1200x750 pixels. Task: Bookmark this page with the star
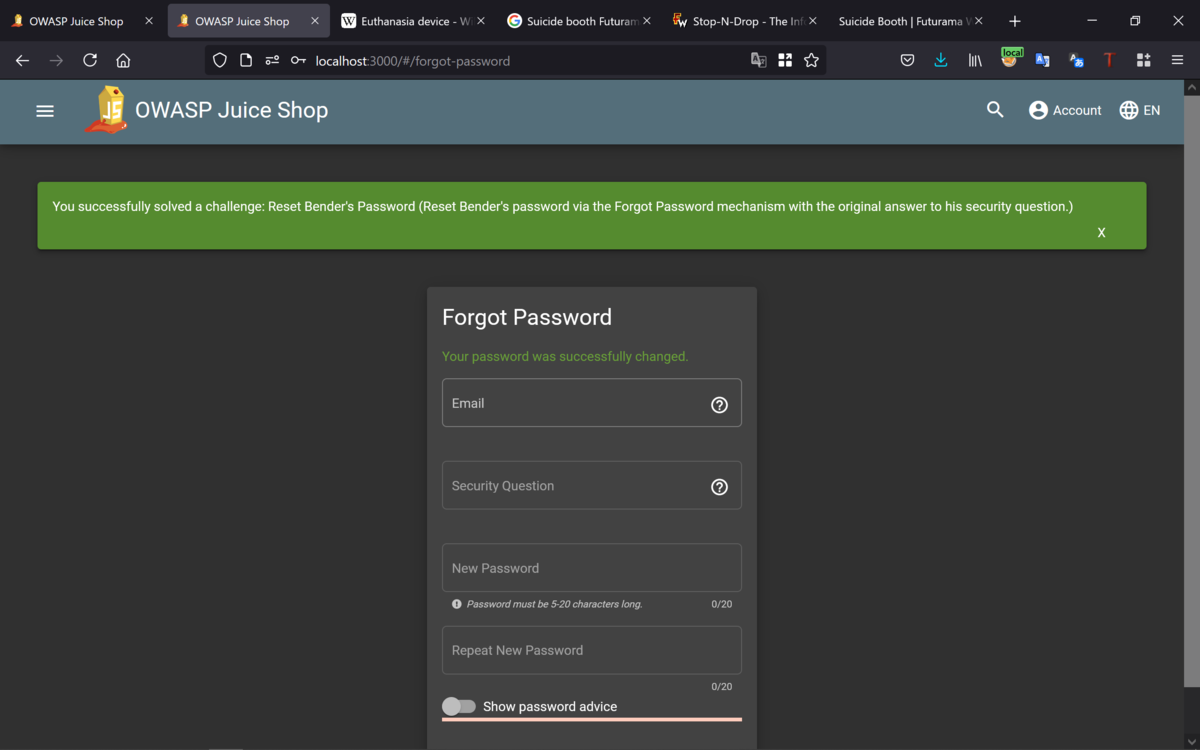(x=811, y=60)
